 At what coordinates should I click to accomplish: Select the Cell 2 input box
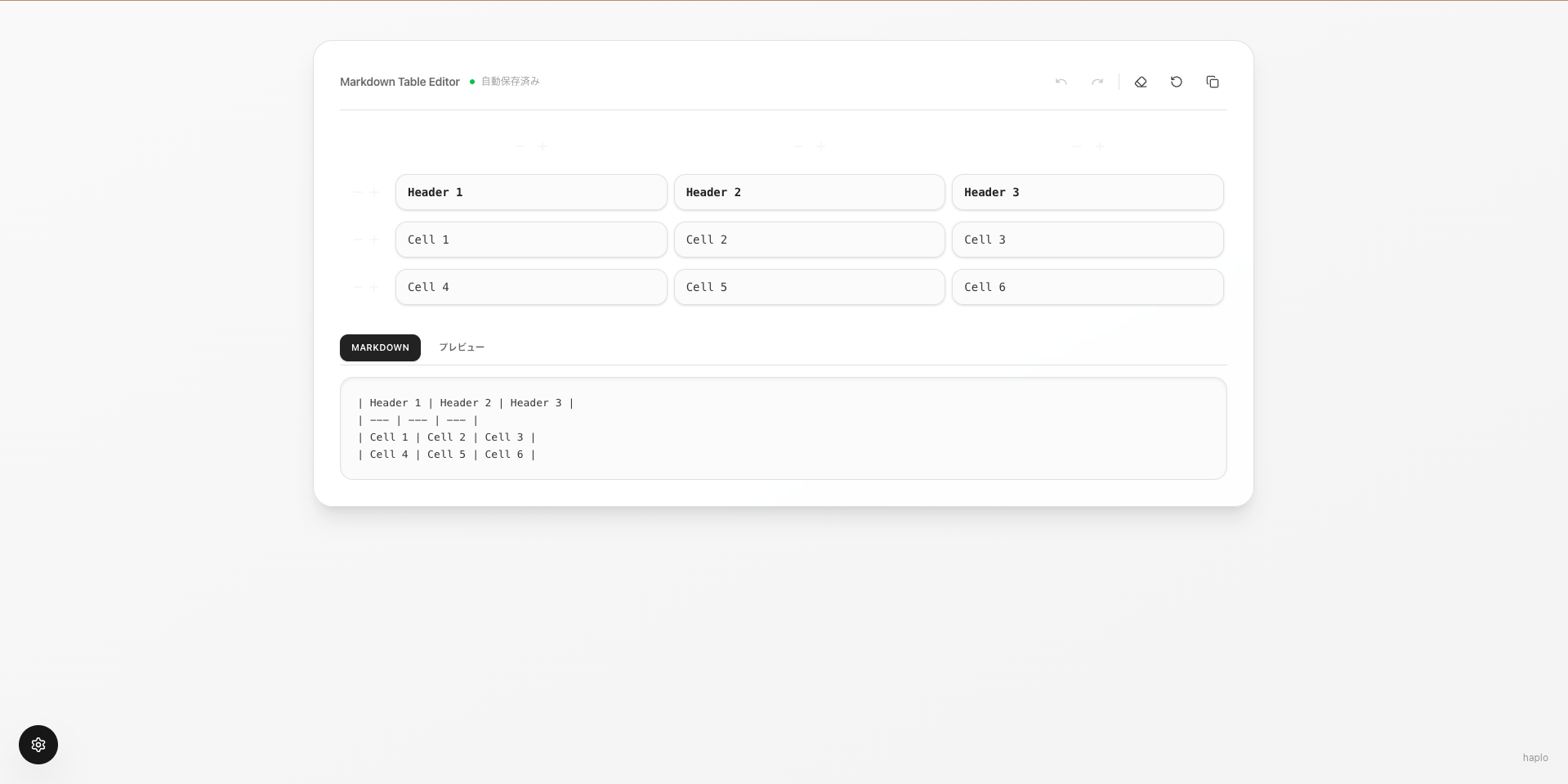point(809,240)
